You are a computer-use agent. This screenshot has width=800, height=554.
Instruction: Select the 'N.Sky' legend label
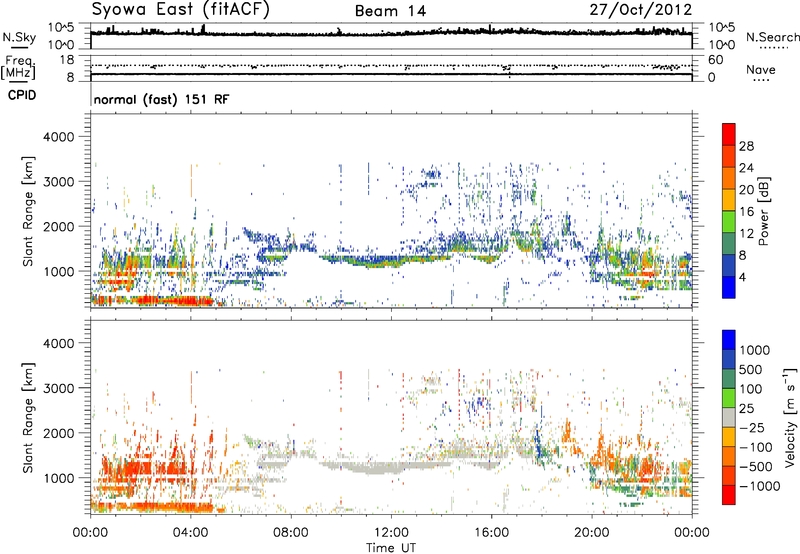point(19,37)
